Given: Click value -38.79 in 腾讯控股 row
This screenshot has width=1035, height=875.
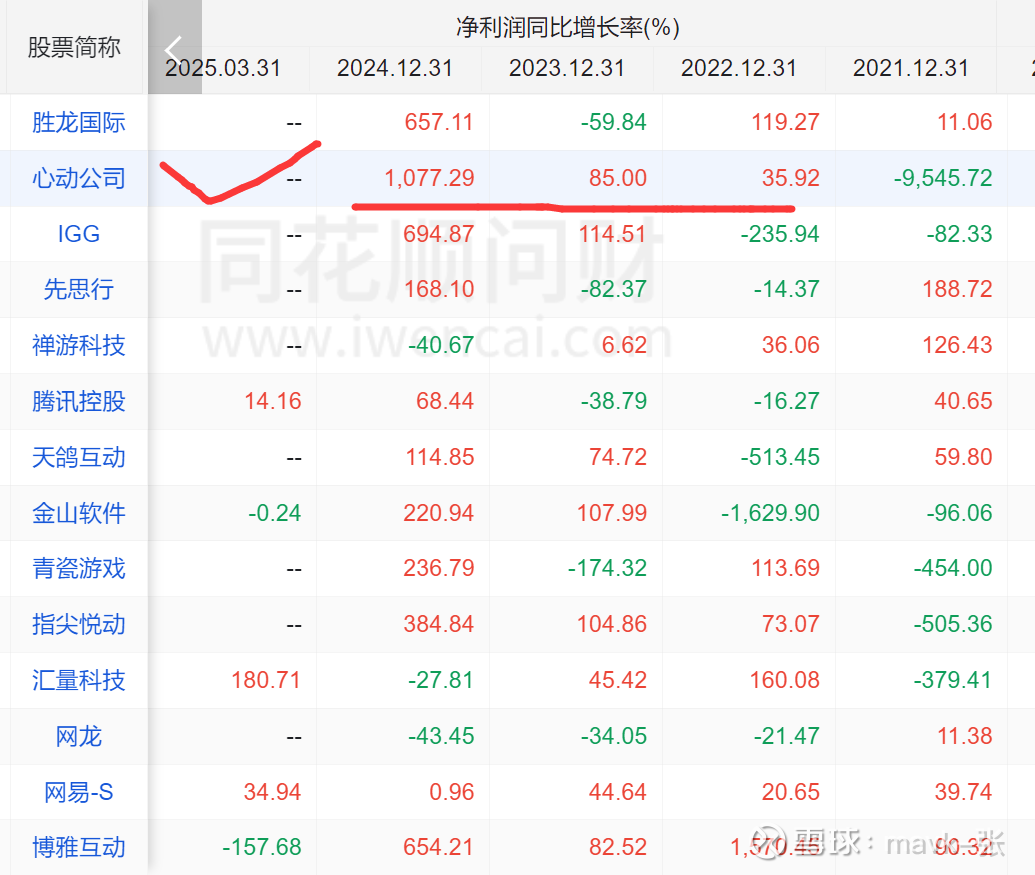Looking at the screenshot, I should (x=614, y=401).
